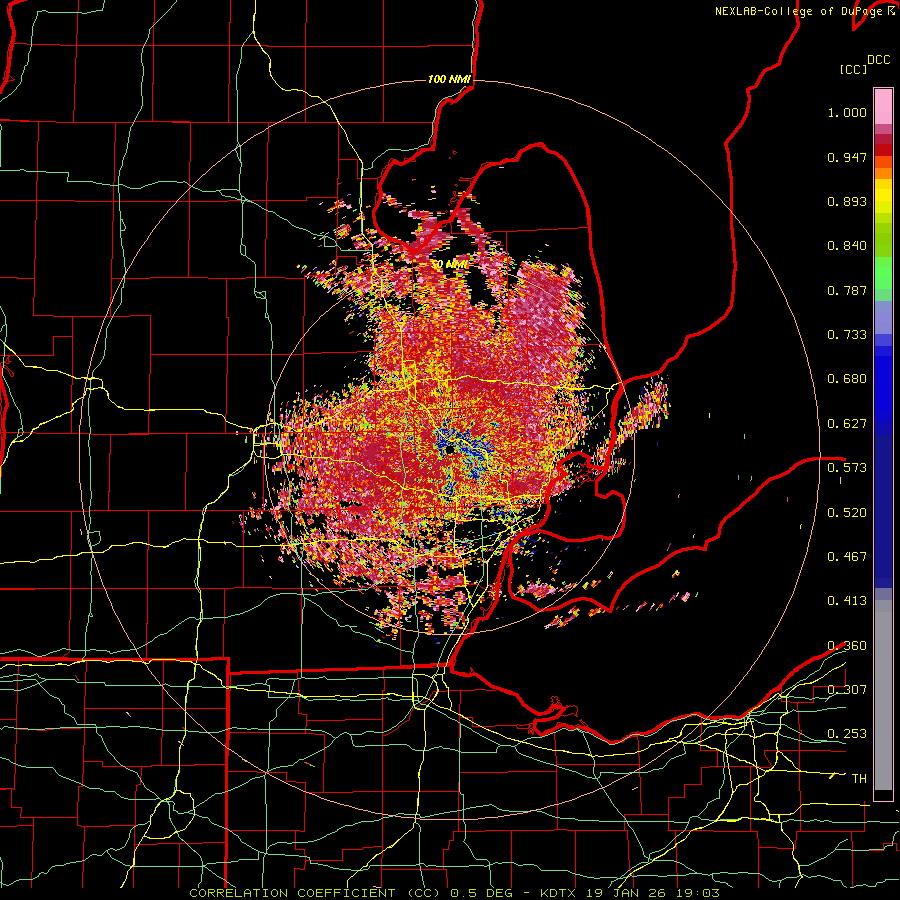Click the 100 NMI range ring label
Screen dimensions: 900x900
tap(449, 79)
